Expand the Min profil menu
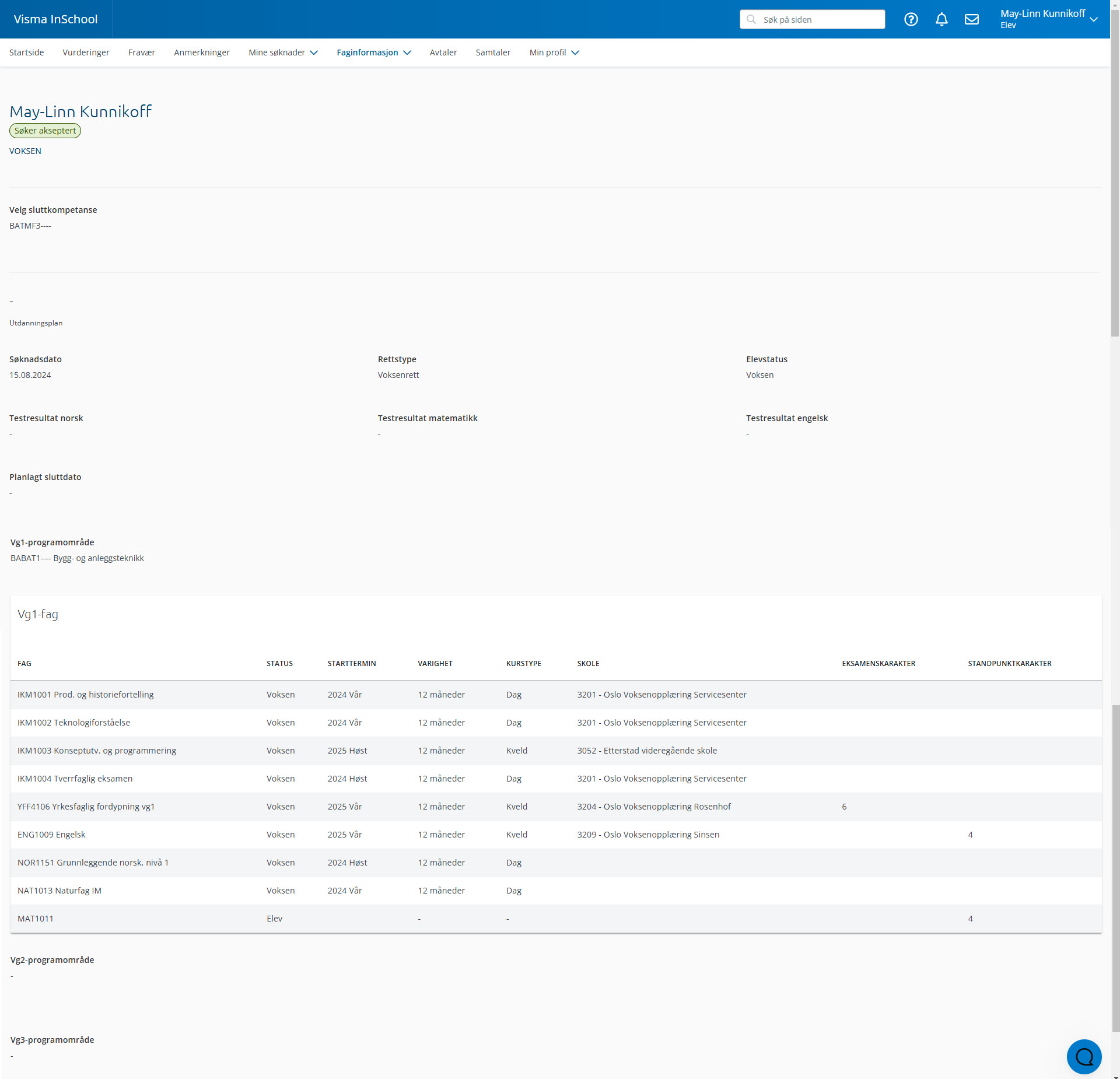This screenshot has height=1079, width=1120. coord(554,52)
